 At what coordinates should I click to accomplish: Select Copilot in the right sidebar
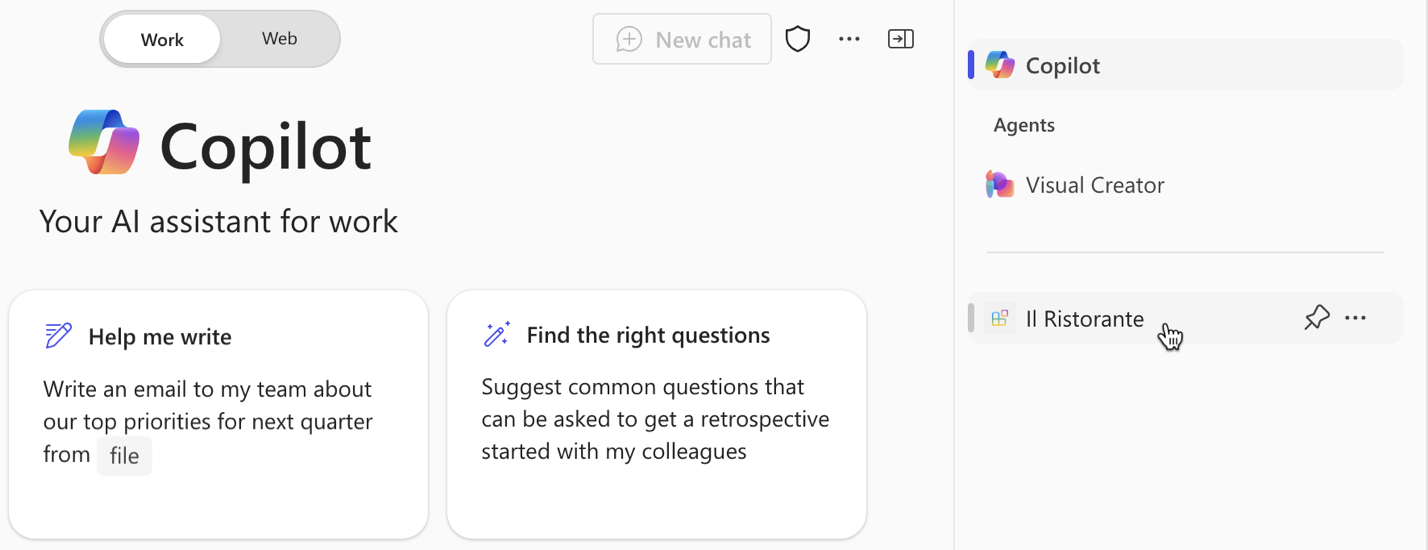pos(1062,66)
